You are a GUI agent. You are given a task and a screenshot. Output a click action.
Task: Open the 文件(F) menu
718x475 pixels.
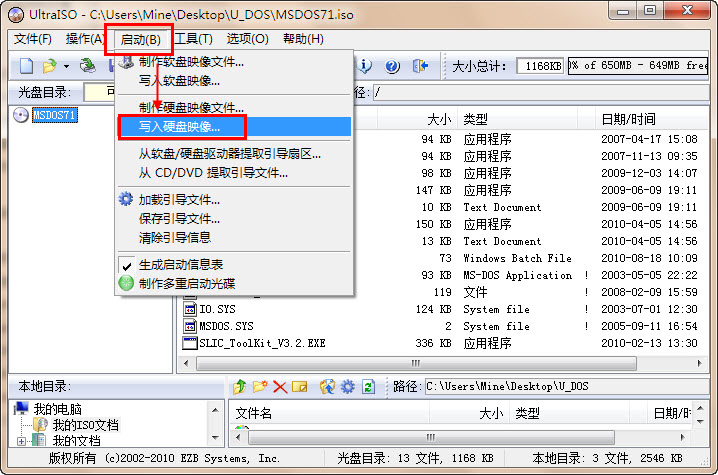[33, 39]
